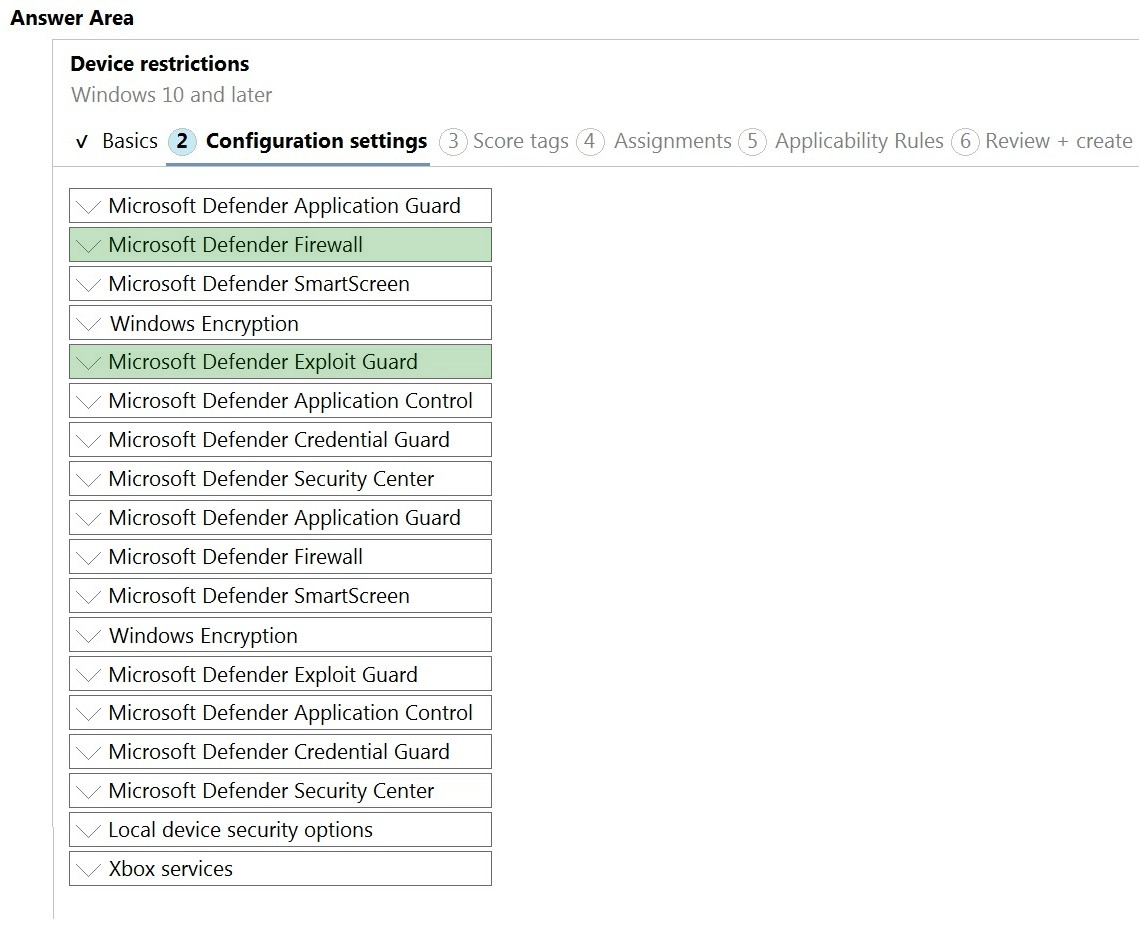Click the Answer Area title text
1141x932 pixels.
72,18
